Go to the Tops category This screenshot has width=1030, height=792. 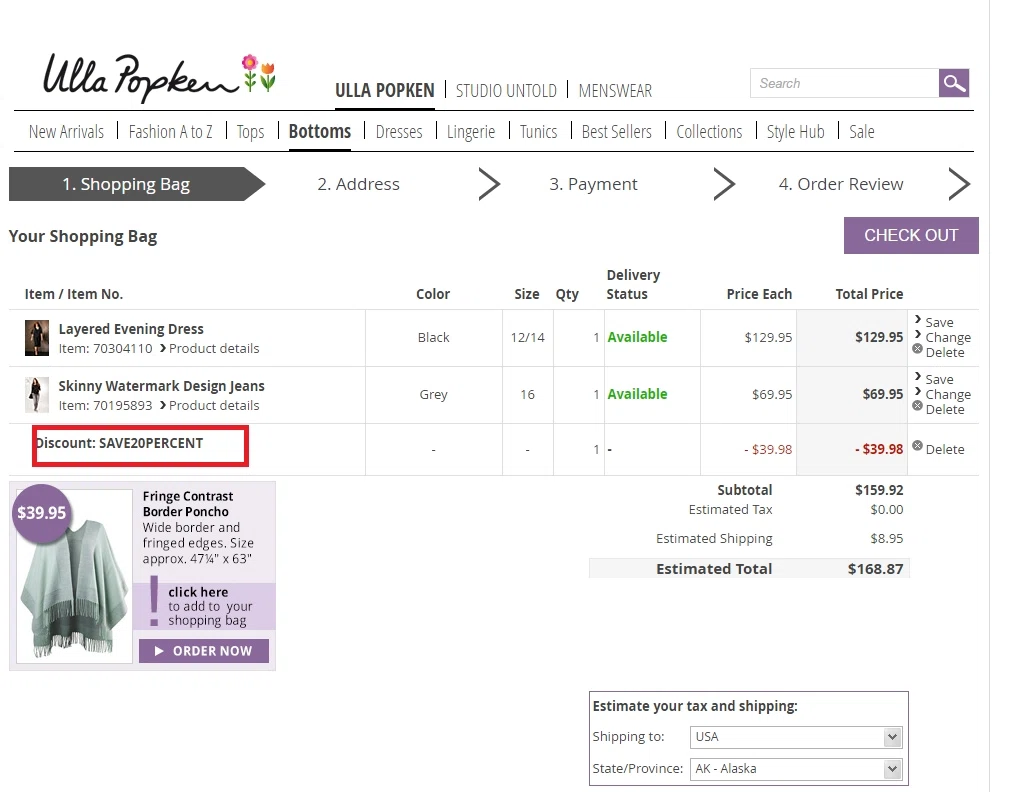(250, 132)
